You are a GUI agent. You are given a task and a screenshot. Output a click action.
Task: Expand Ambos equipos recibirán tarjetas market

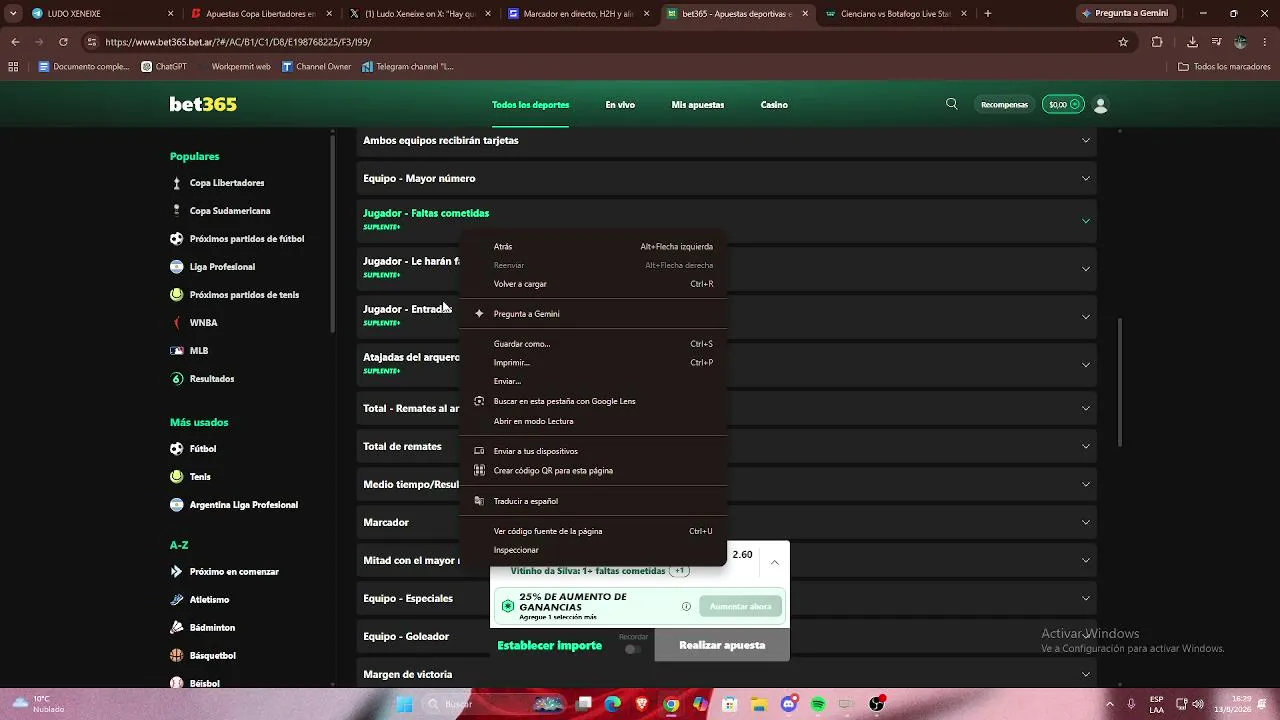coord(727,140)
